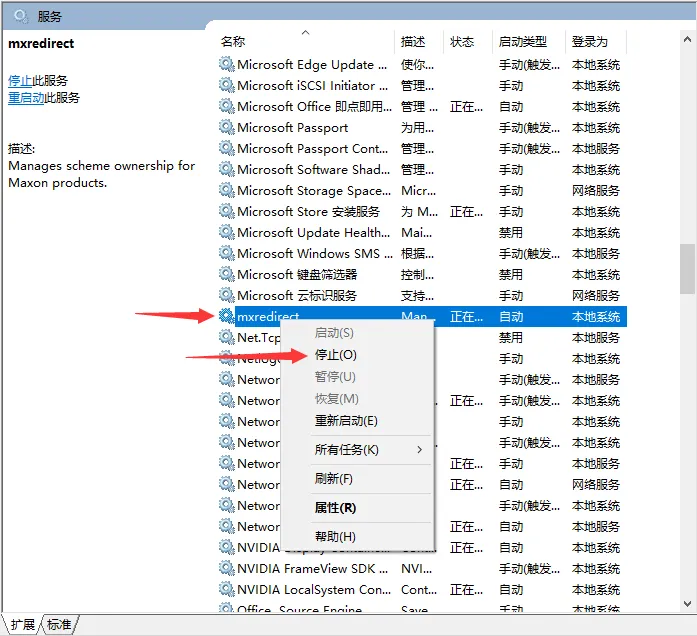Select the Microsoft Passport service name
Viewport: 697px width, 636px height.
292,128
